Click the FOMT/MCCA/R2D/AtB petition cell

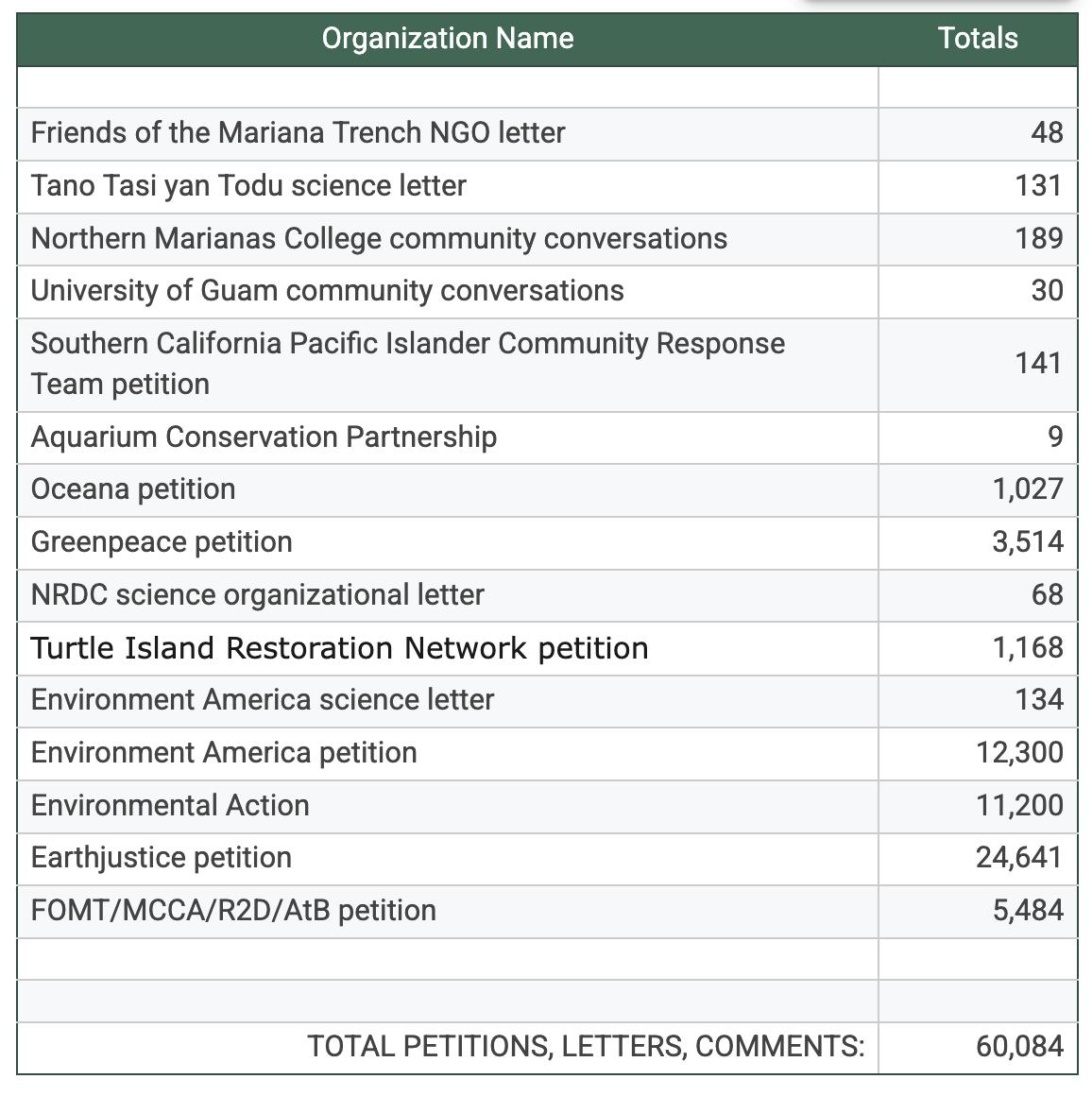(x=233, y=911)
